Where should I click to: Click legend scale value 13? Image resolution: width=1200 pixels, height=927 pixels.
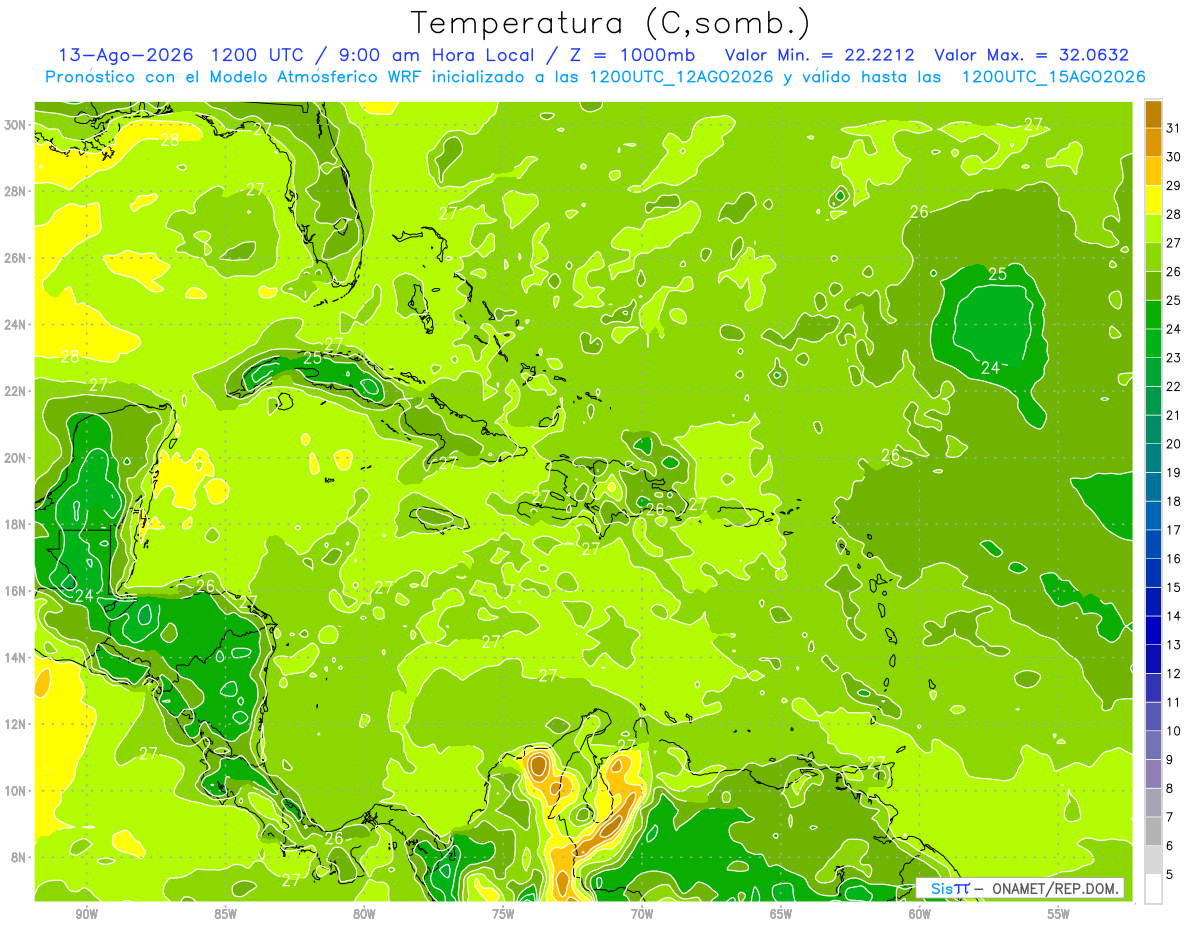click(x=1174, y=645)
